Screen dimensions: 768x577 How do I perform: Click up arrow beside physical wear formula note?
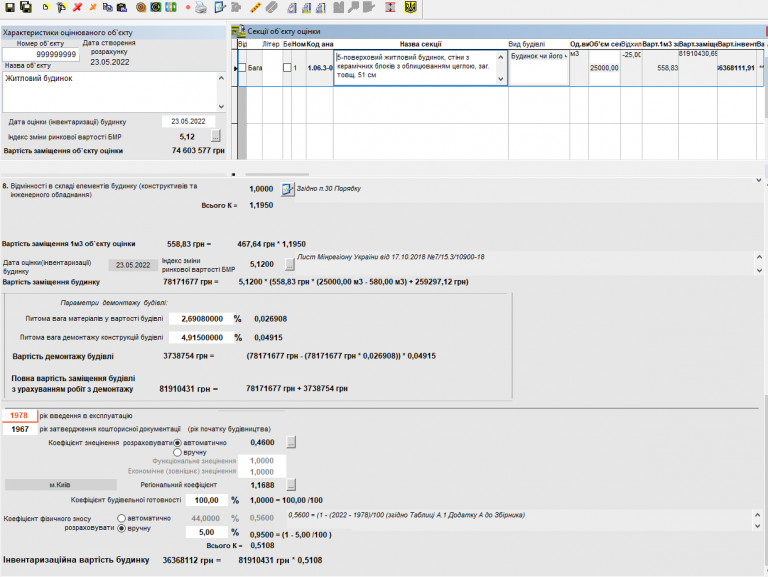click(x=758, y=515)
